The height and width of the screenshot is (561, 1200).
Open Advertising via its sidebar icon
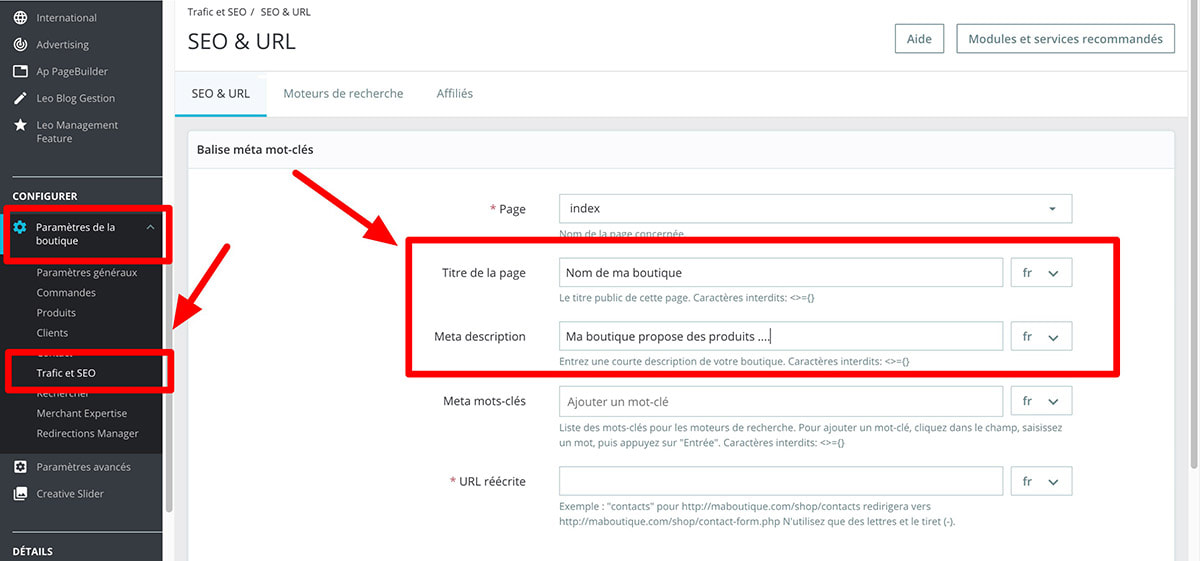20,45
